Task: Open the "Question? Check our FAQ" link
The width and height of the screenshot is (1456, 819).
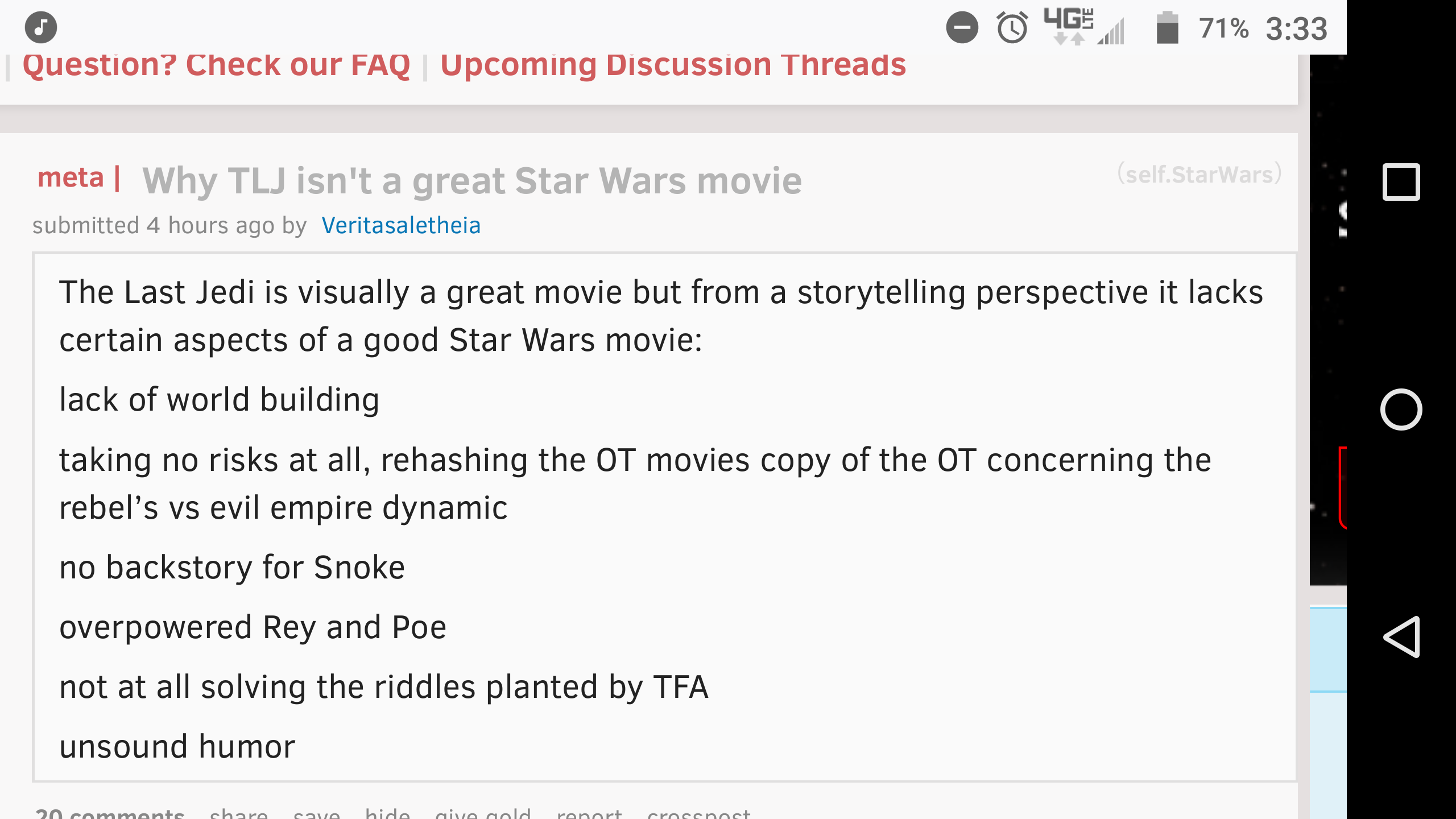Action: (216, 65)
